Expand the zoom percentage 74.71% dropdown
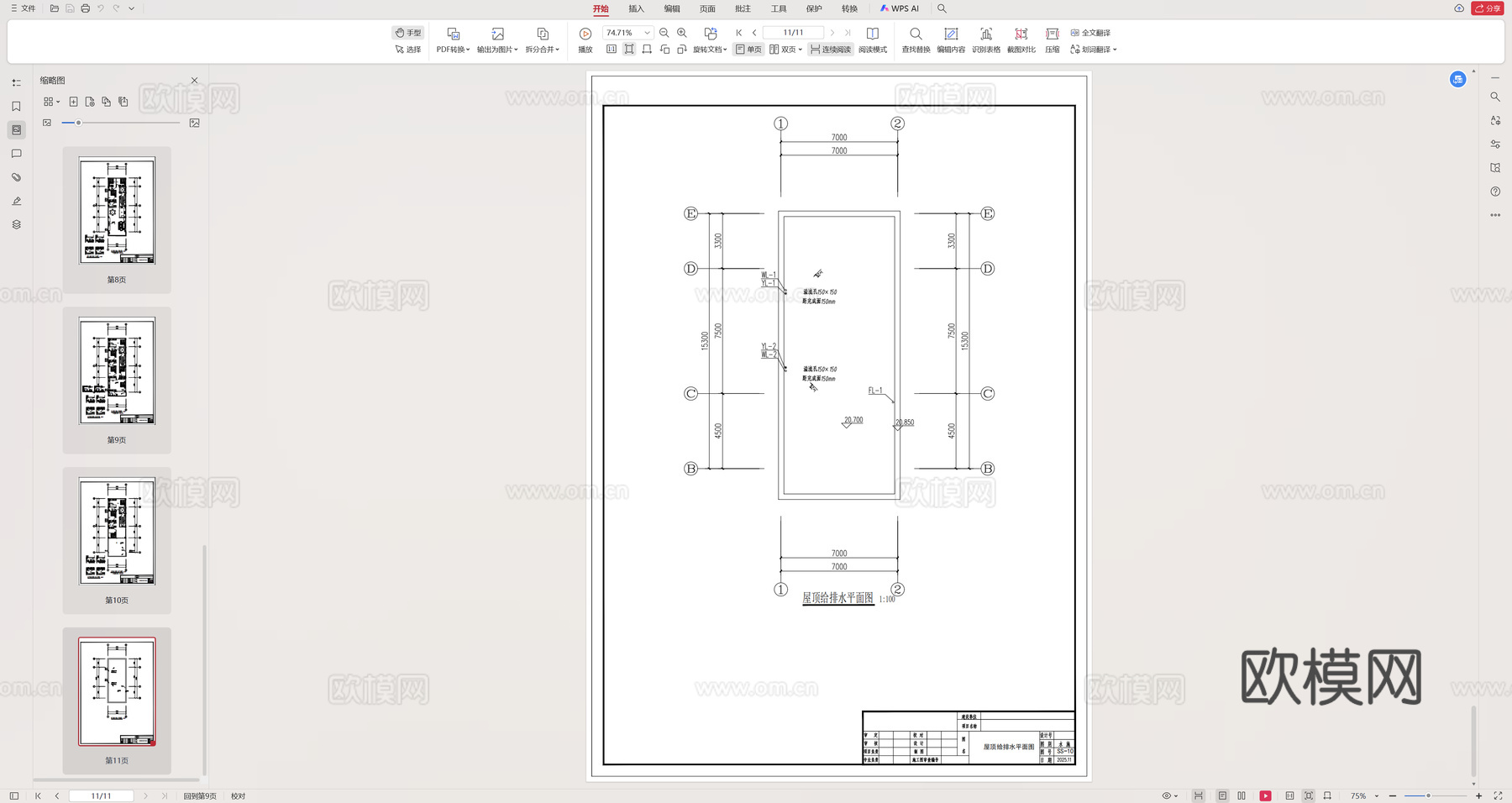1512x803 pixels. click(x=648, y=33)
